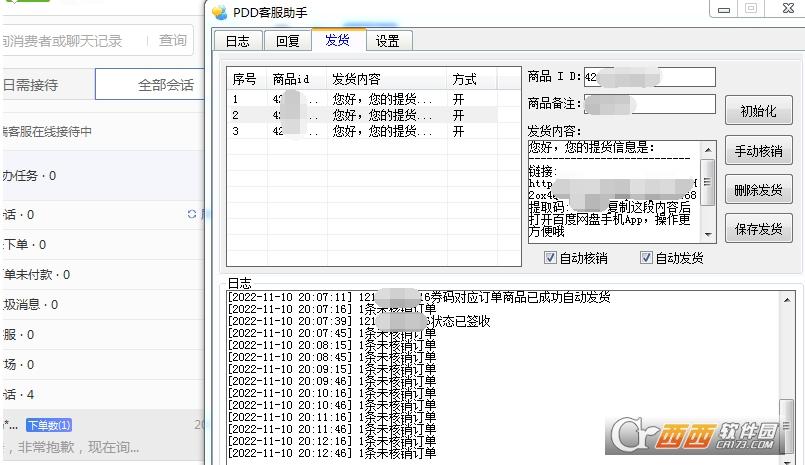Maximize the PDD客服助手 window
Image resolution: width=805 pixels, height=465 pixels.
750,9
